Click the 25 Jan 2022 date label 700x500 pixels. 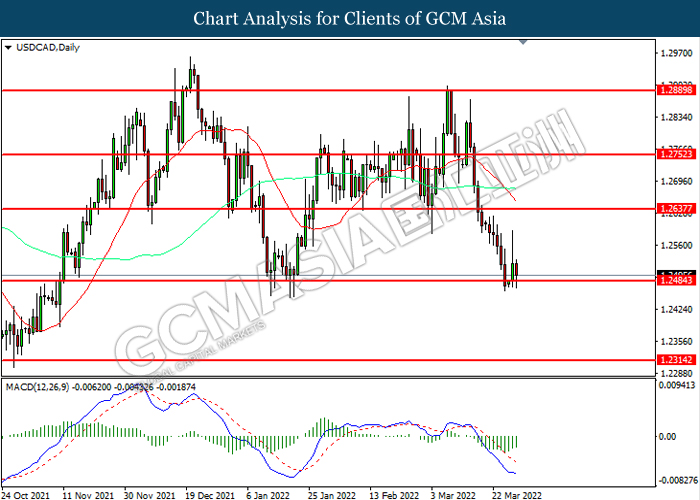click(332, 495)
